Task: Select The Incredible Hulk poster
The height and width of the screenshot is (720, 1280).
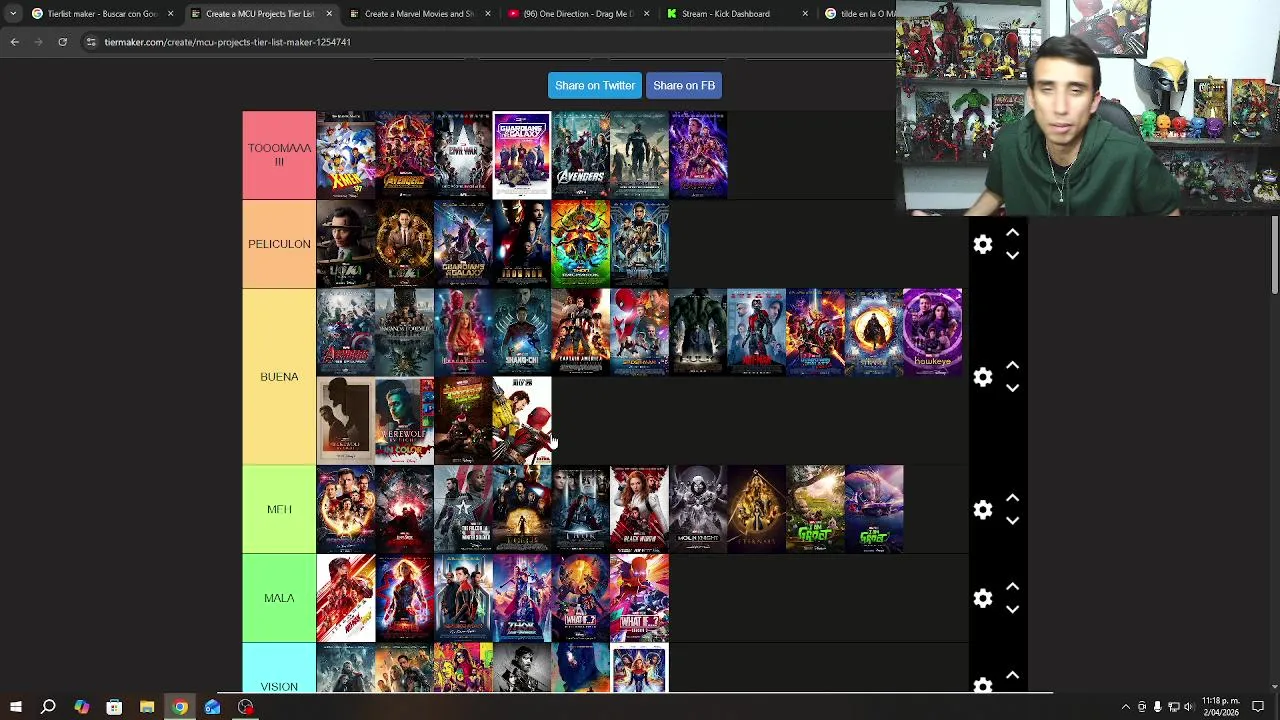Action: (x=698, y=332)
